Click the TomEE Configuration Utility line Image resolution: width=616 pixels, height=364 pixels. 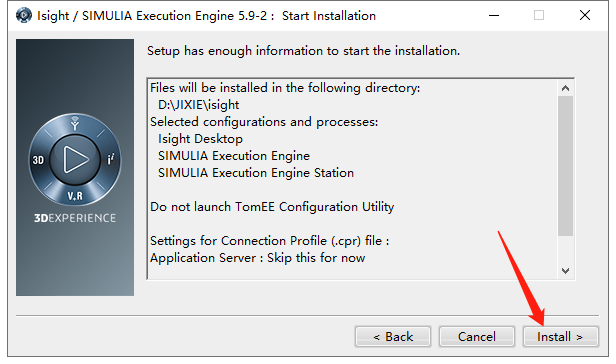(x=272, y=207)
